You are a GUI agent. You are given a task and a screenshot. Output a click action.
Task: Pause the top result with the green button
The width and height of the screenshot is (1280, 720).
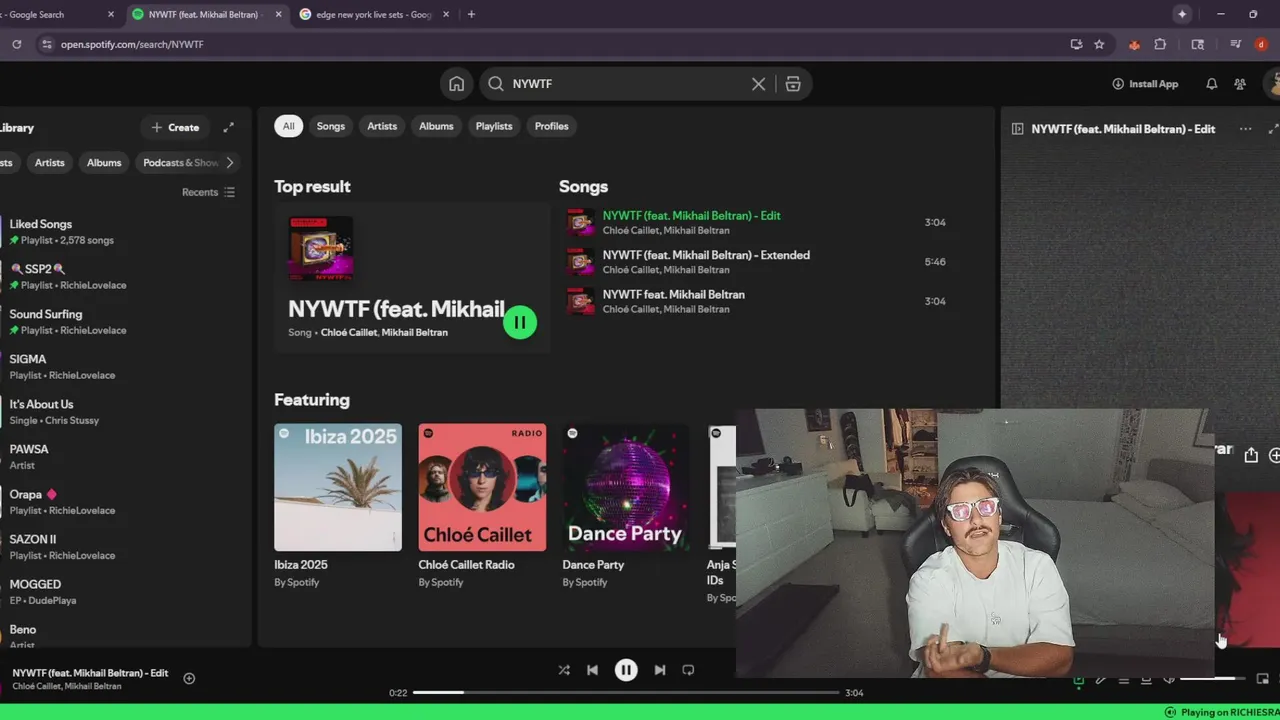(x=520, y=322)
